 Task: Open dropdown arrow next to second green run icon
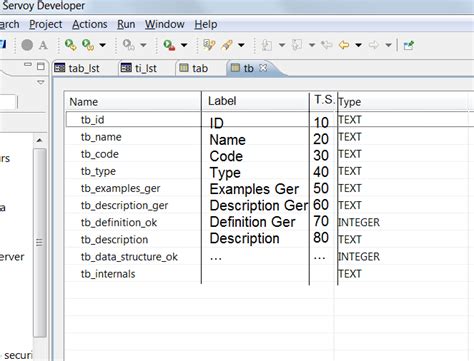102,45
